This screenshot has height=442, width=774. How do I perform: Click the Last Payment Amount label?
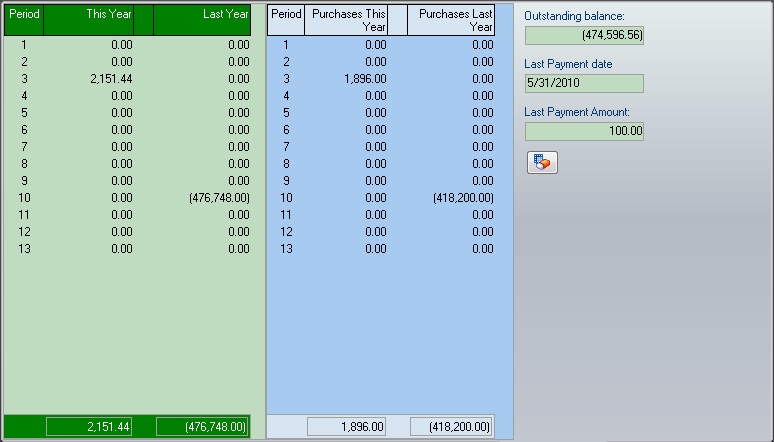(577, 112)
